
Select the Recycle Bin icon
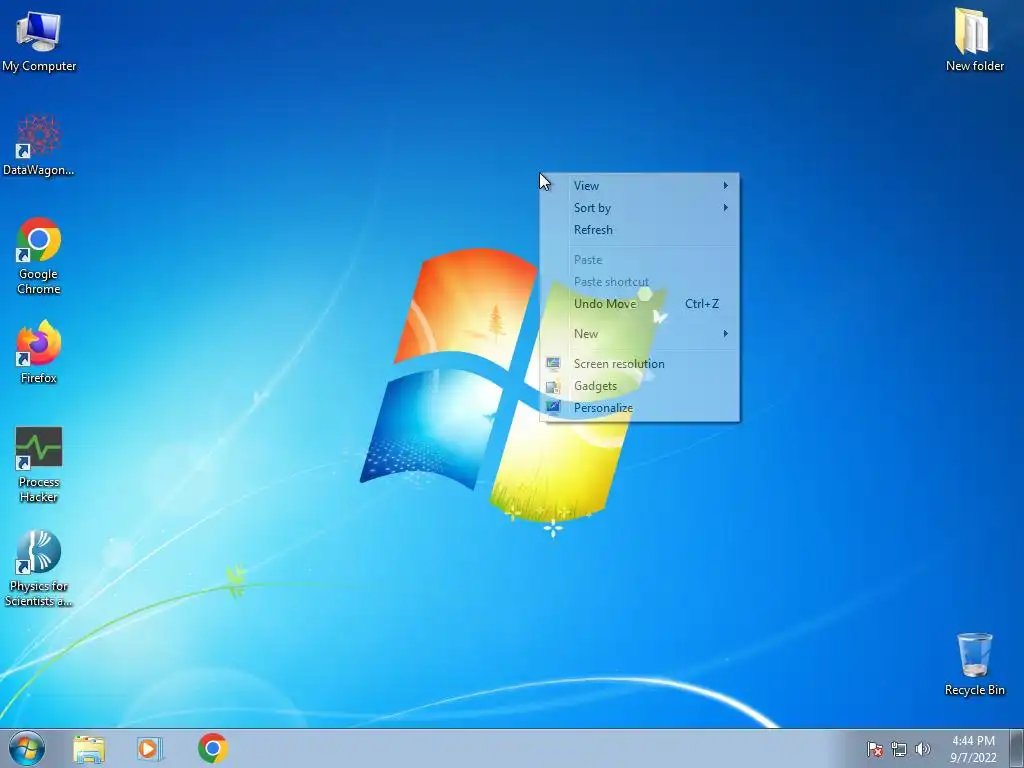(x=974, y=664)
